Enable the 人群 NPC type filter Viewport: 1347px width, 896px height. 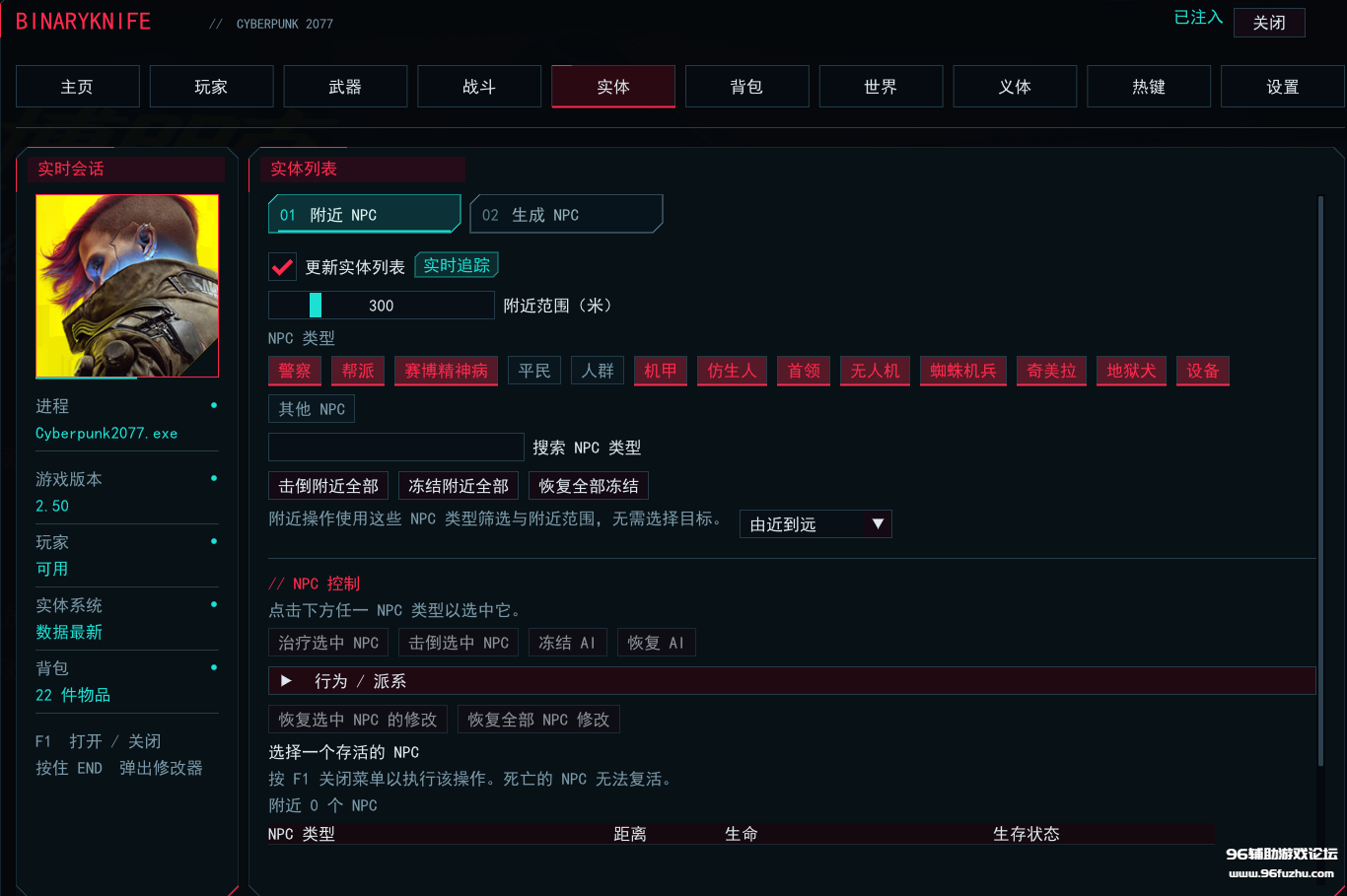click(x=598, y=371)
